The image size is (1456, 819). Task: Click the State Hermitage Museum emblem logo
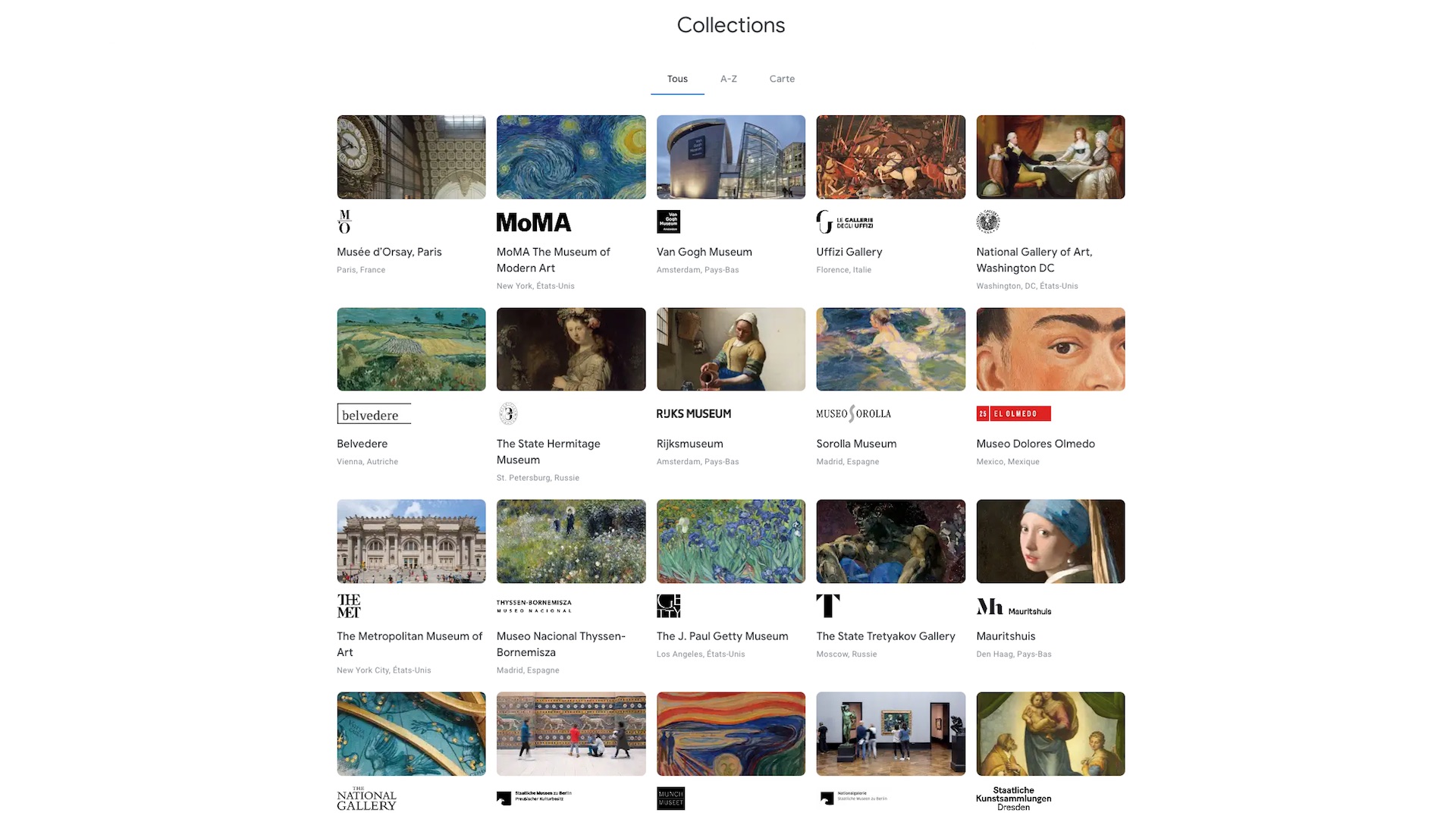tap(508, 413)
